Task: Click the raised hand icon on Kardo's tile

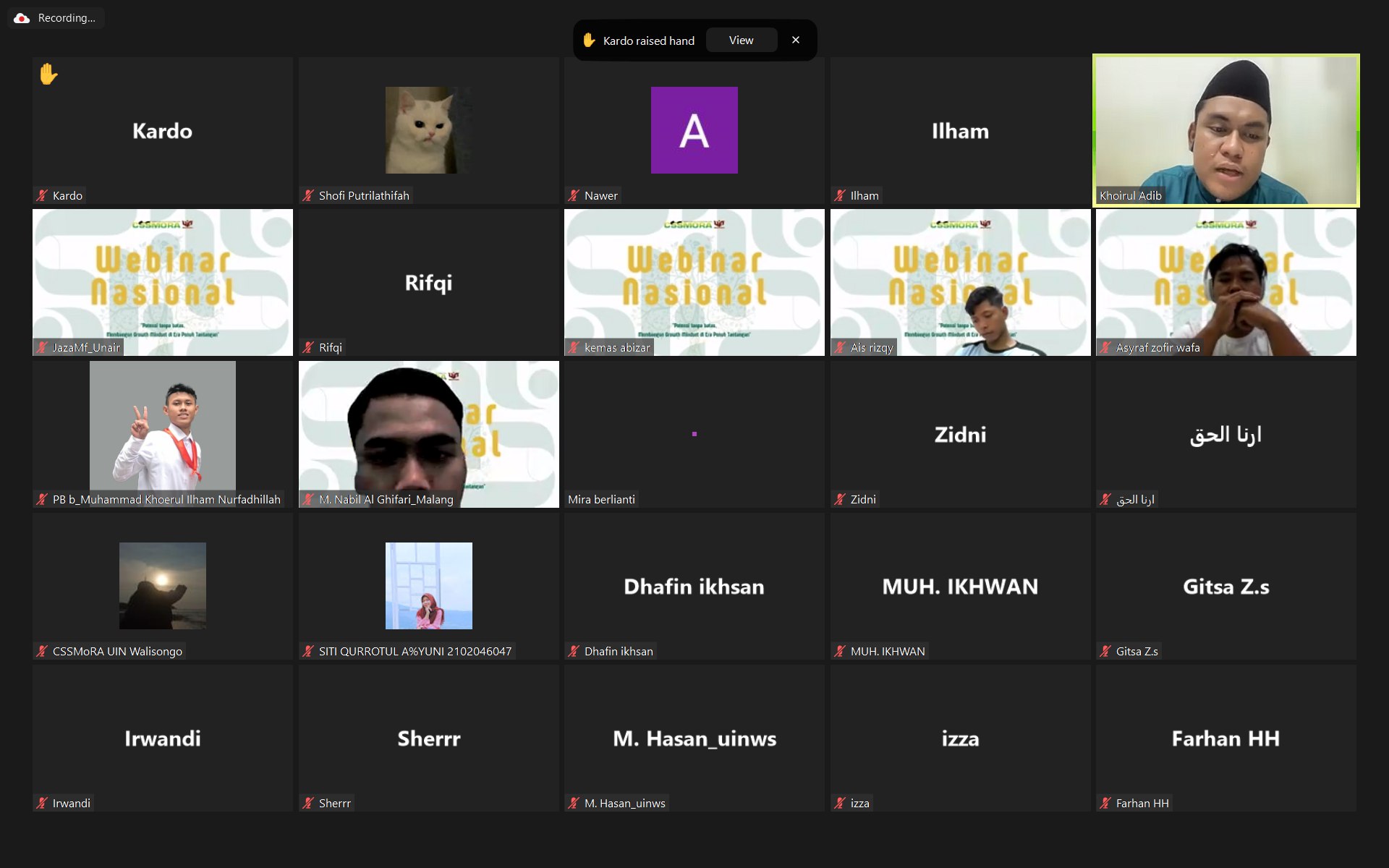Action: 48,74
